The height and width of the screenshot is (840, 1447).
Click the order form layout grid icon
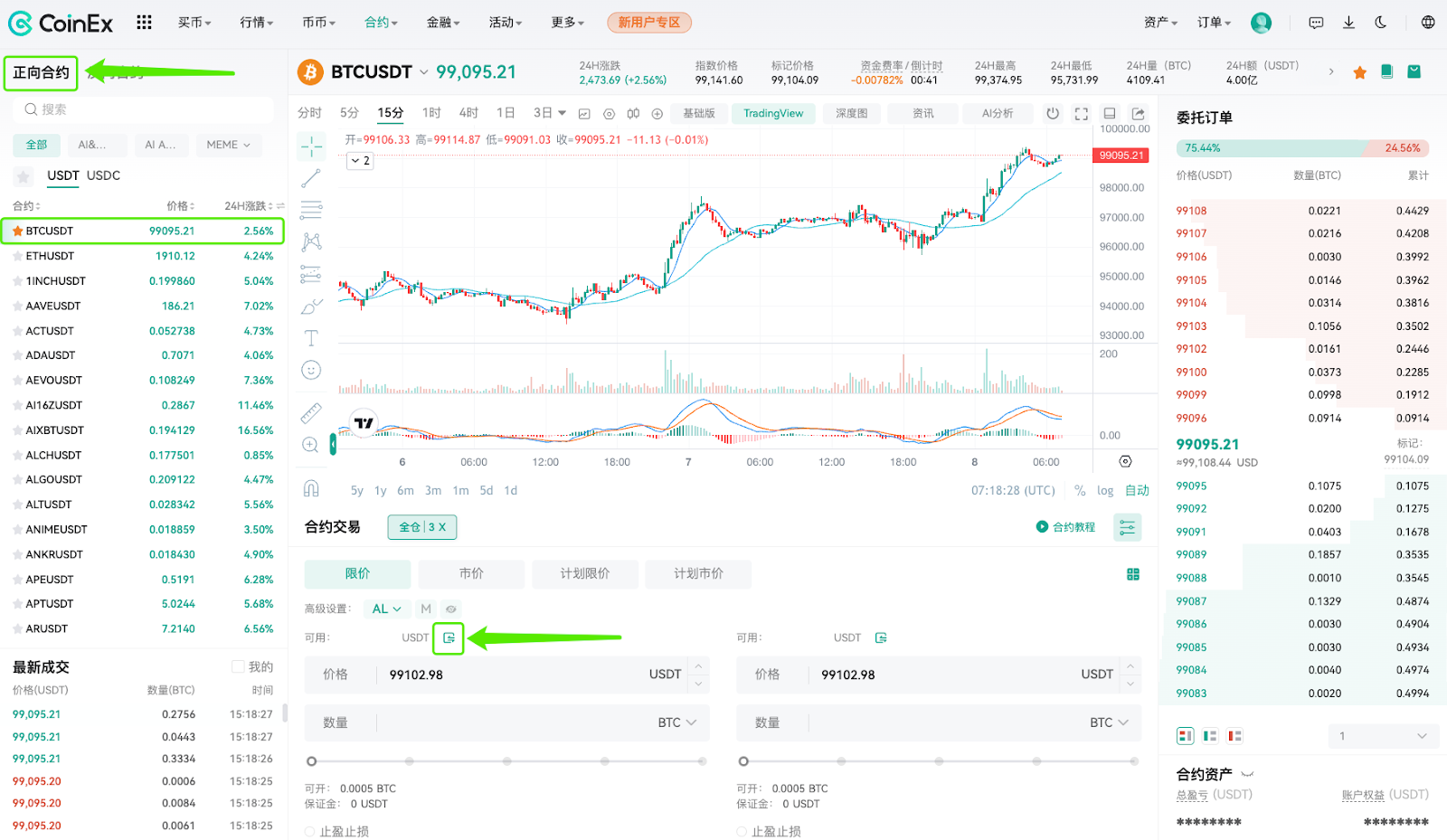click(x=1133, y=574)
